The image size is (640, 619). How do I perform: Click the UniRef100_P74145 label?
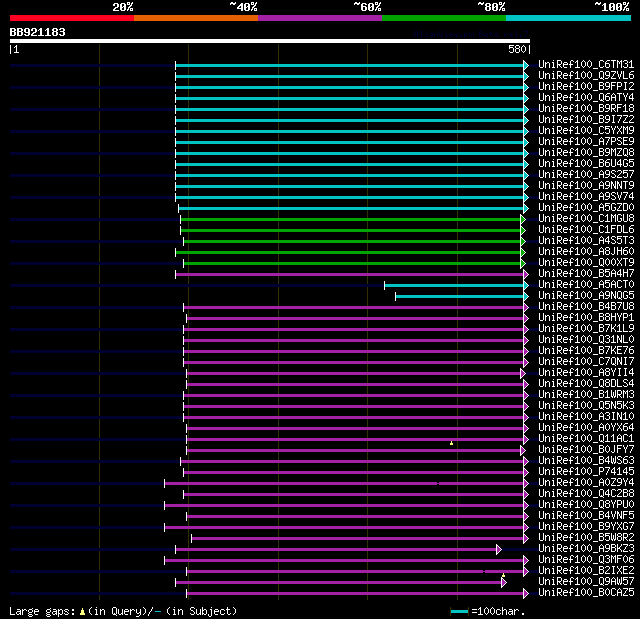586,472
